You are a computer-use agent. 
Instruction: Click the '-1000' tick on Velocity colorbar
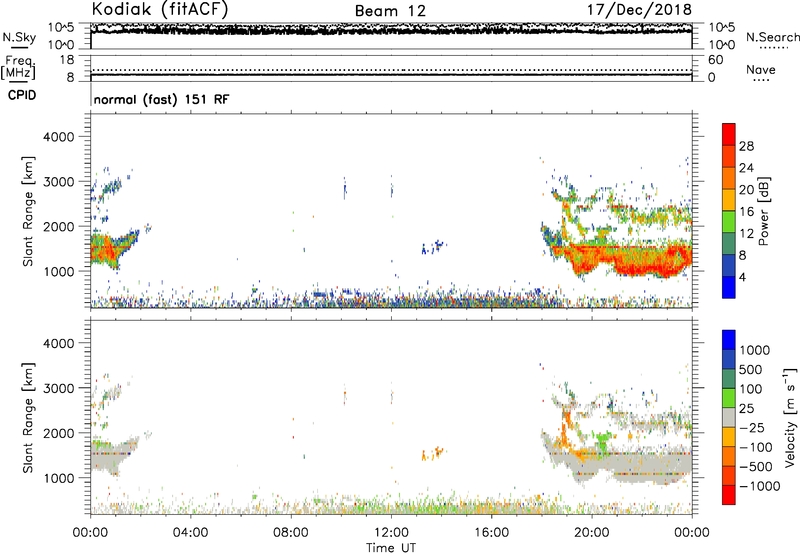click(x=760, y=486)
